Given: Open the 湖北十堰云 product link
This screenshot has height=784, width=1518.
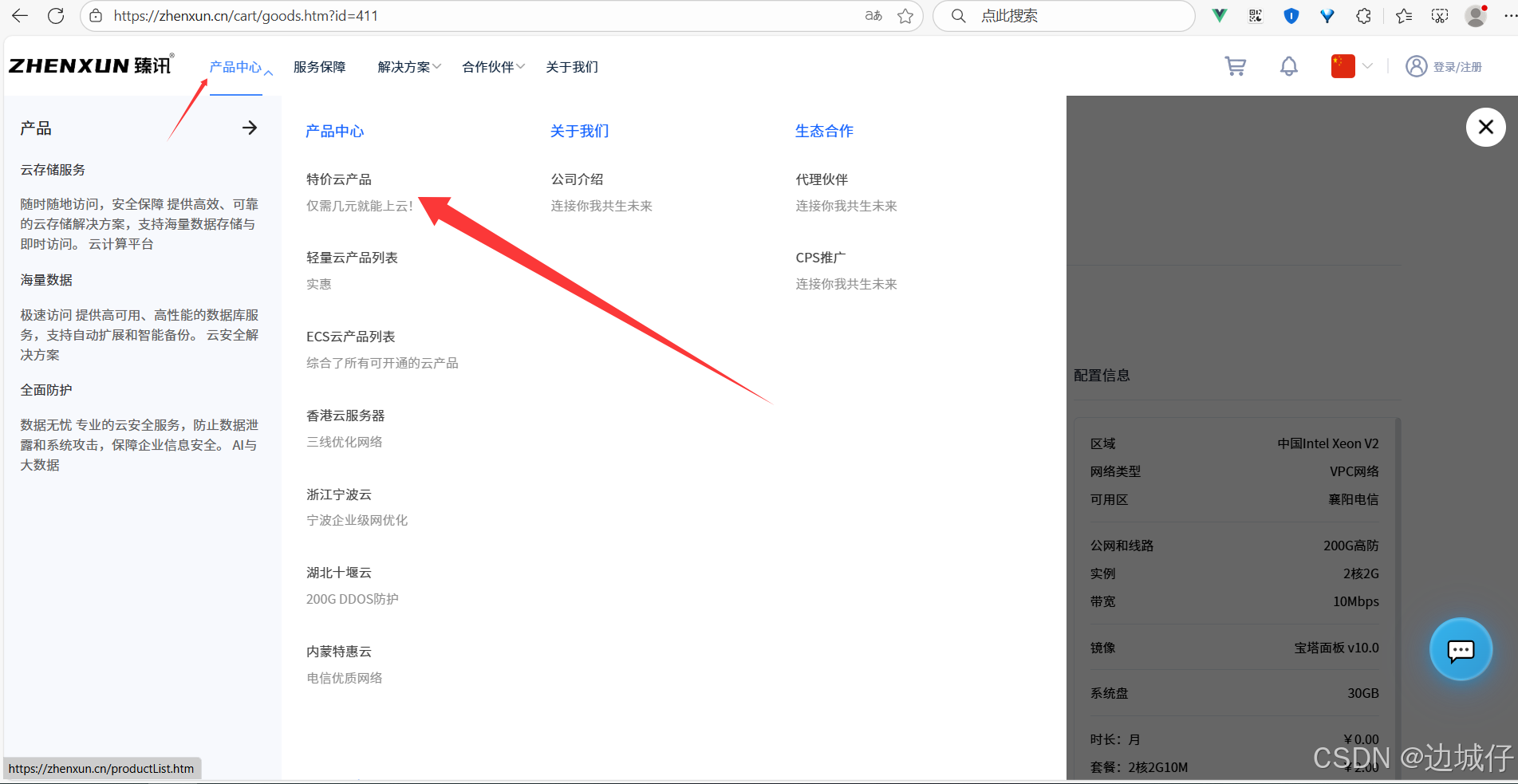Looking at the screenshot, I should 338,572.
